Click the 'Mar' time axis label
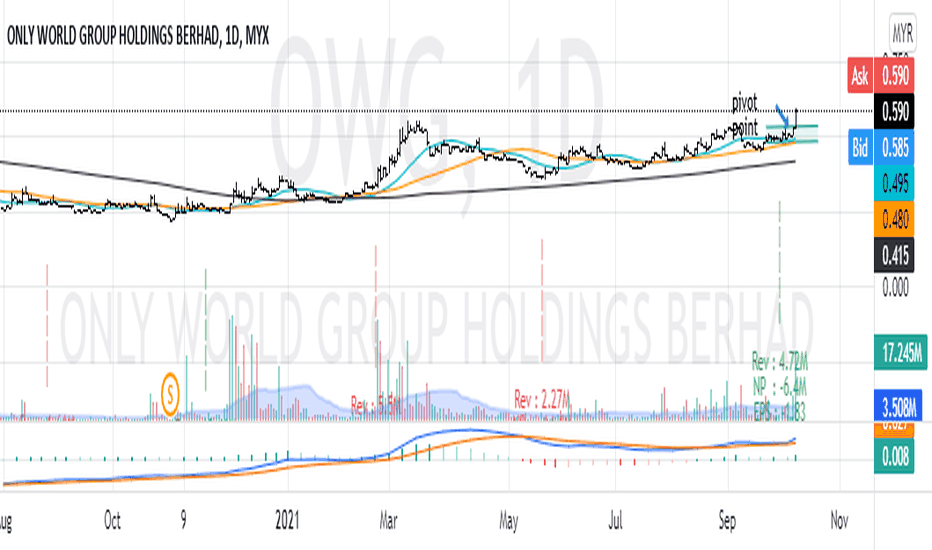Image resolution: width=932 pixels, height=550 pixels. click(x=388, y=521)
